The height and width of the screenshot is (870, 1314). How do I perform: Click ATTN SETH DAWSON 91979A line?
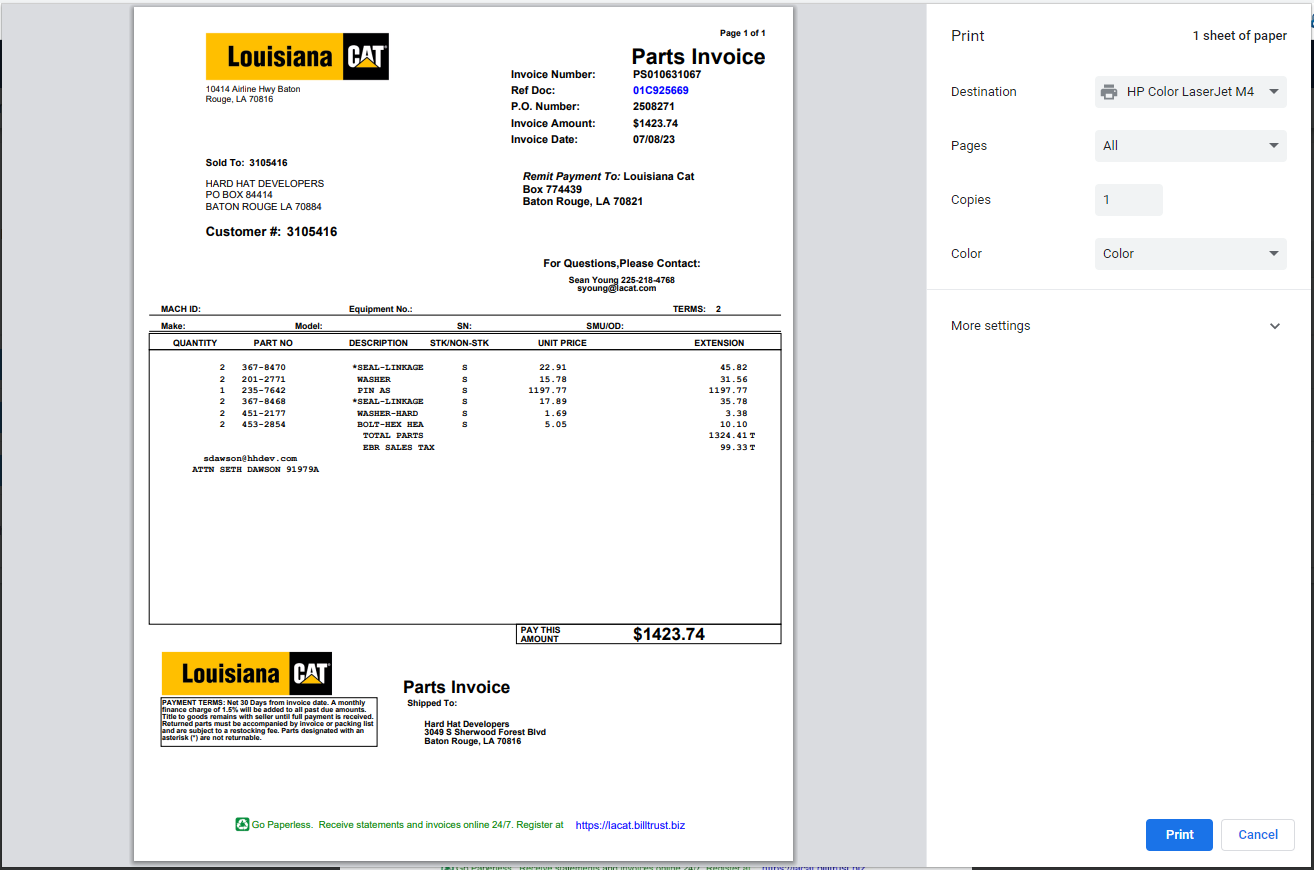[255, 468]
